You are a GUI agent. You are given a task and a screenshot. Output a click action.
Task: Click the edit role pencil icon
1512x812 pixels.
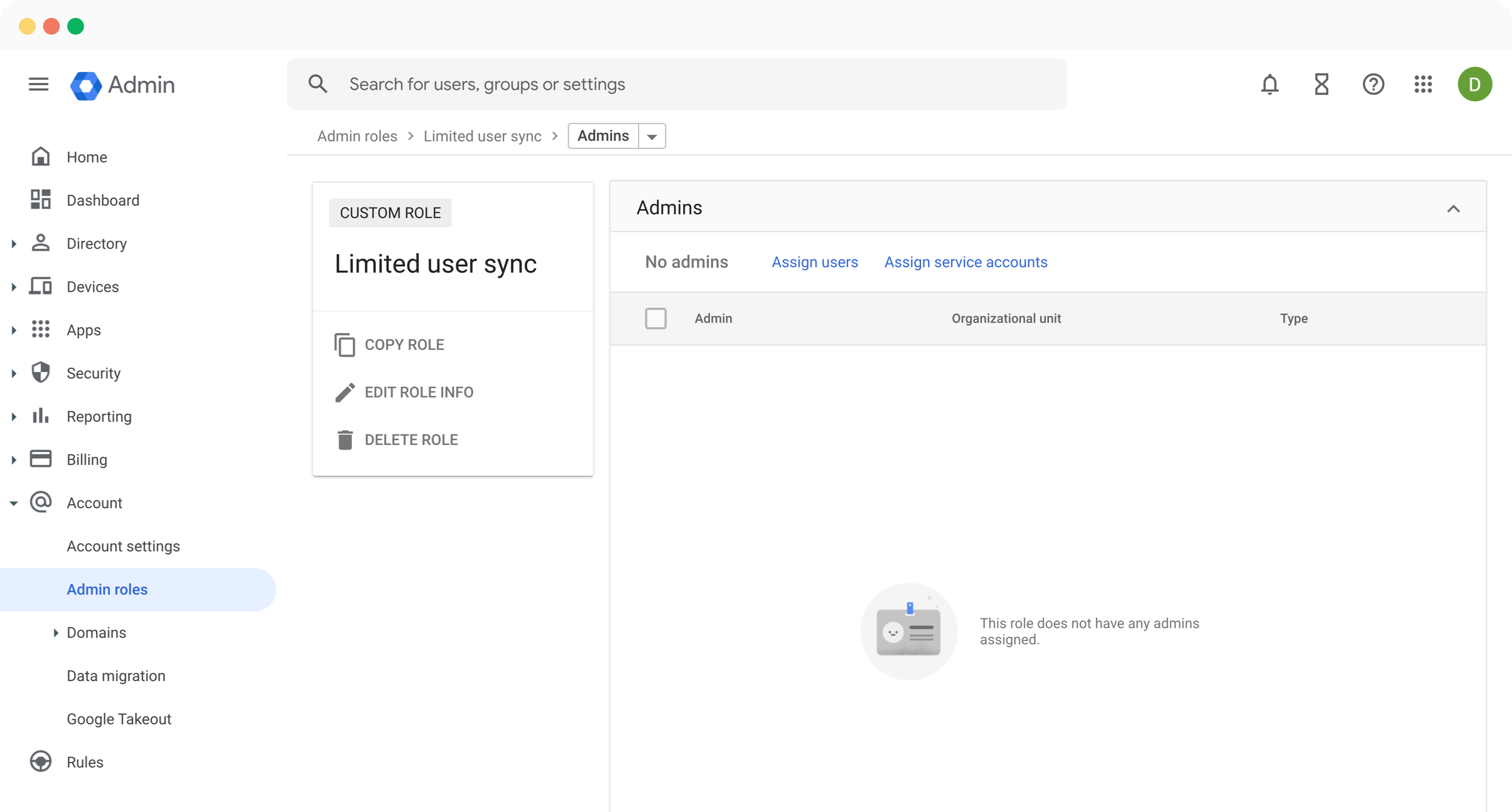point(344,392)
